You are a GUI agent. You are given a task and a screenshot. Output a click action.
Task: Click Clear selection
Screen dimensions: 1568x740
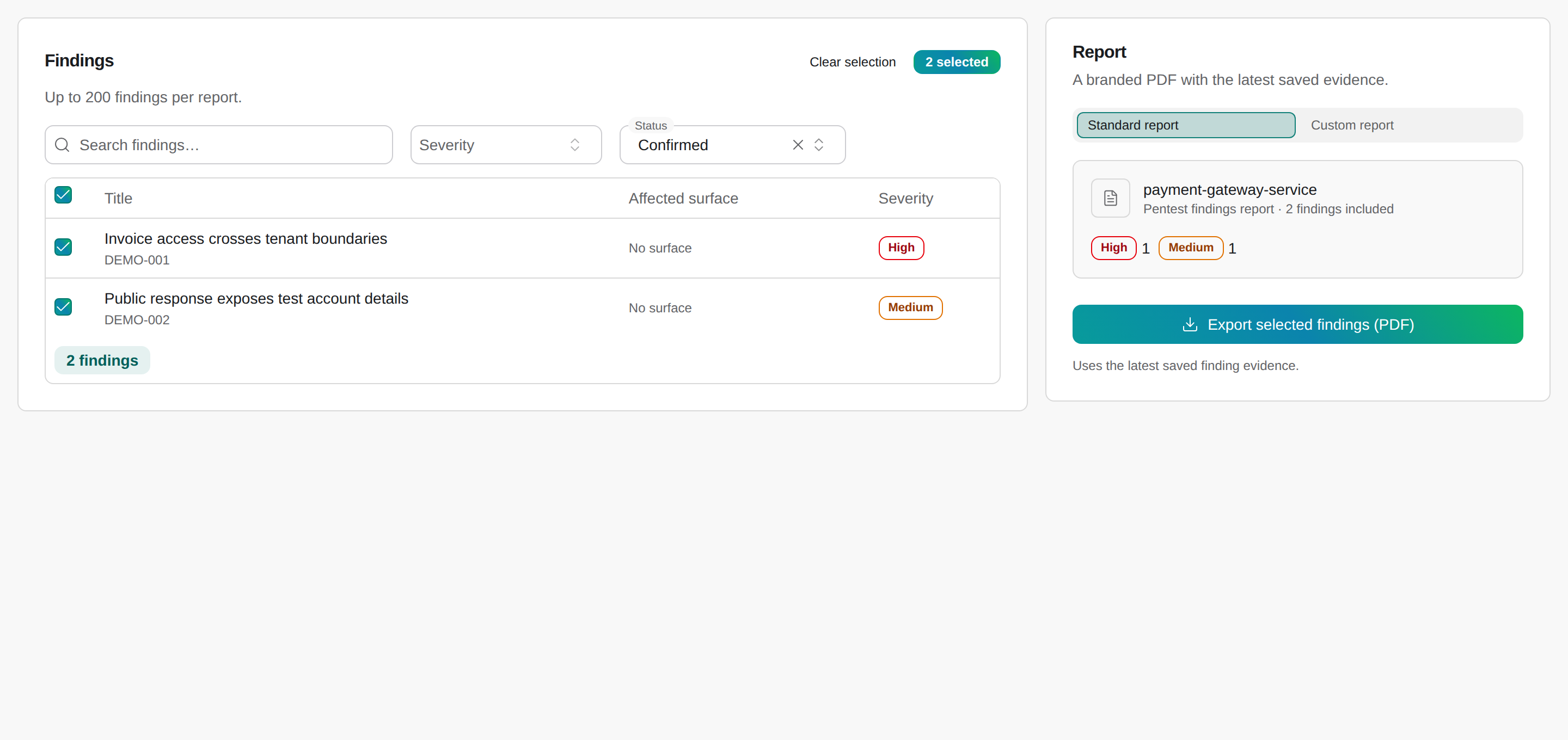click(x=852, y=62)
